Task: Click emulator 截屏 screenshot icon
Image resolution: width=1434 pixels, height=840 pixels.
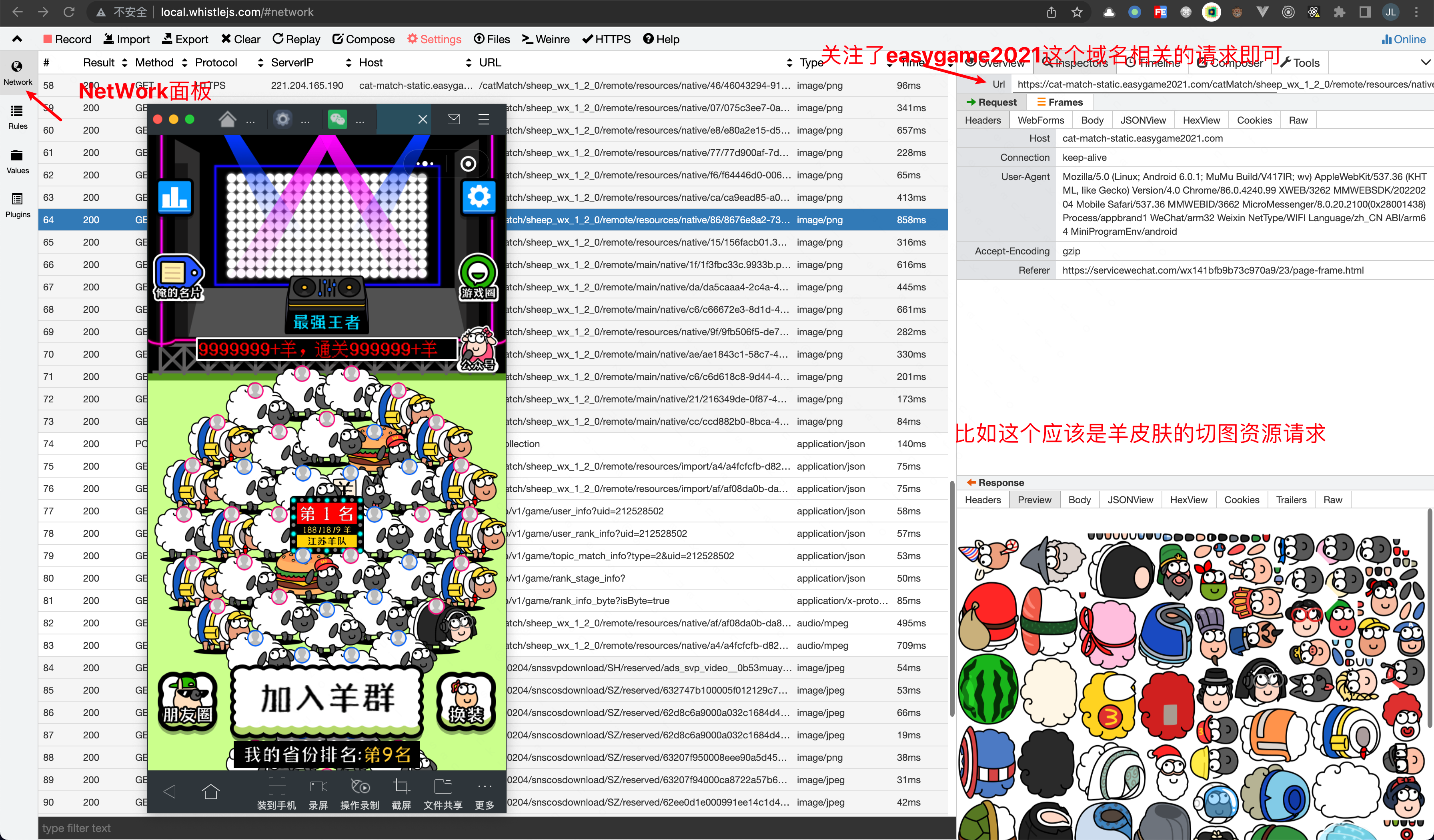Action: tap(401, 794)
